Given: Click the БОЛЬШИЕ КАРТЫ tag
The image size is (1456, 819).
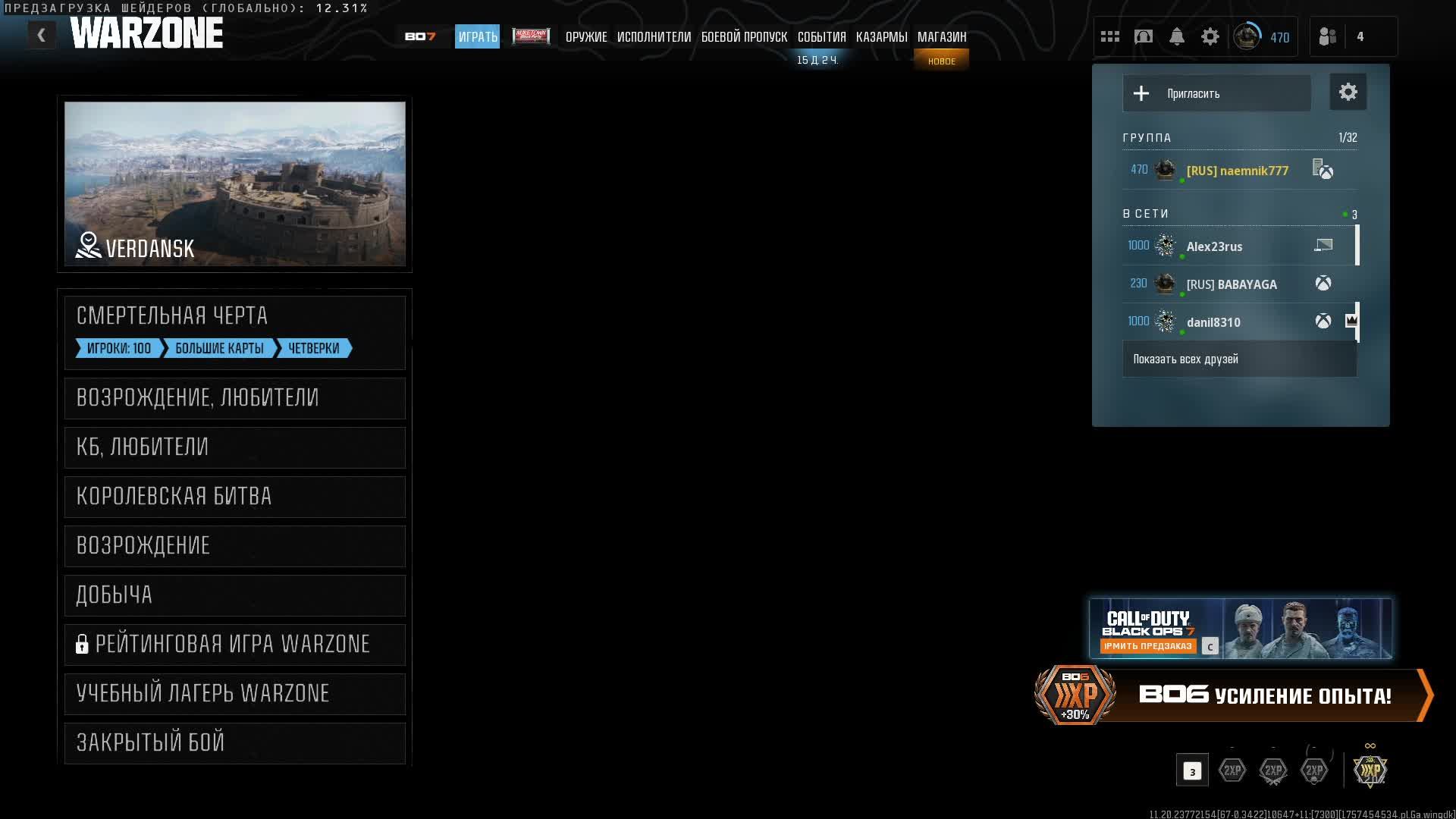Looking at the screenshot, I should [x=219, y=348].
